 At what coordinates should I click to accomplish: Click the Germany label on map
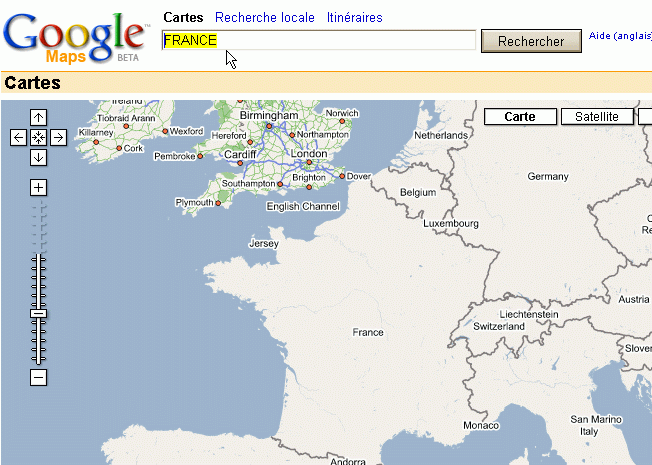click(x=548, y=176)
